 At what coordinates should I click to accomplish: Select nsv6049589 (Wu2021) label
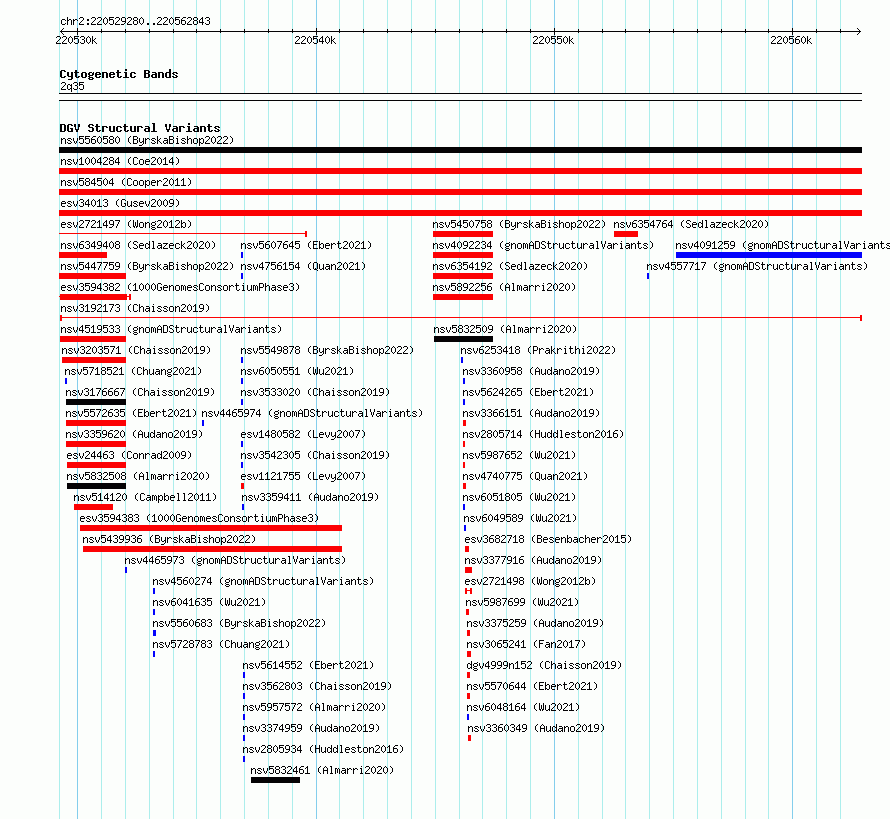[520, 518]
